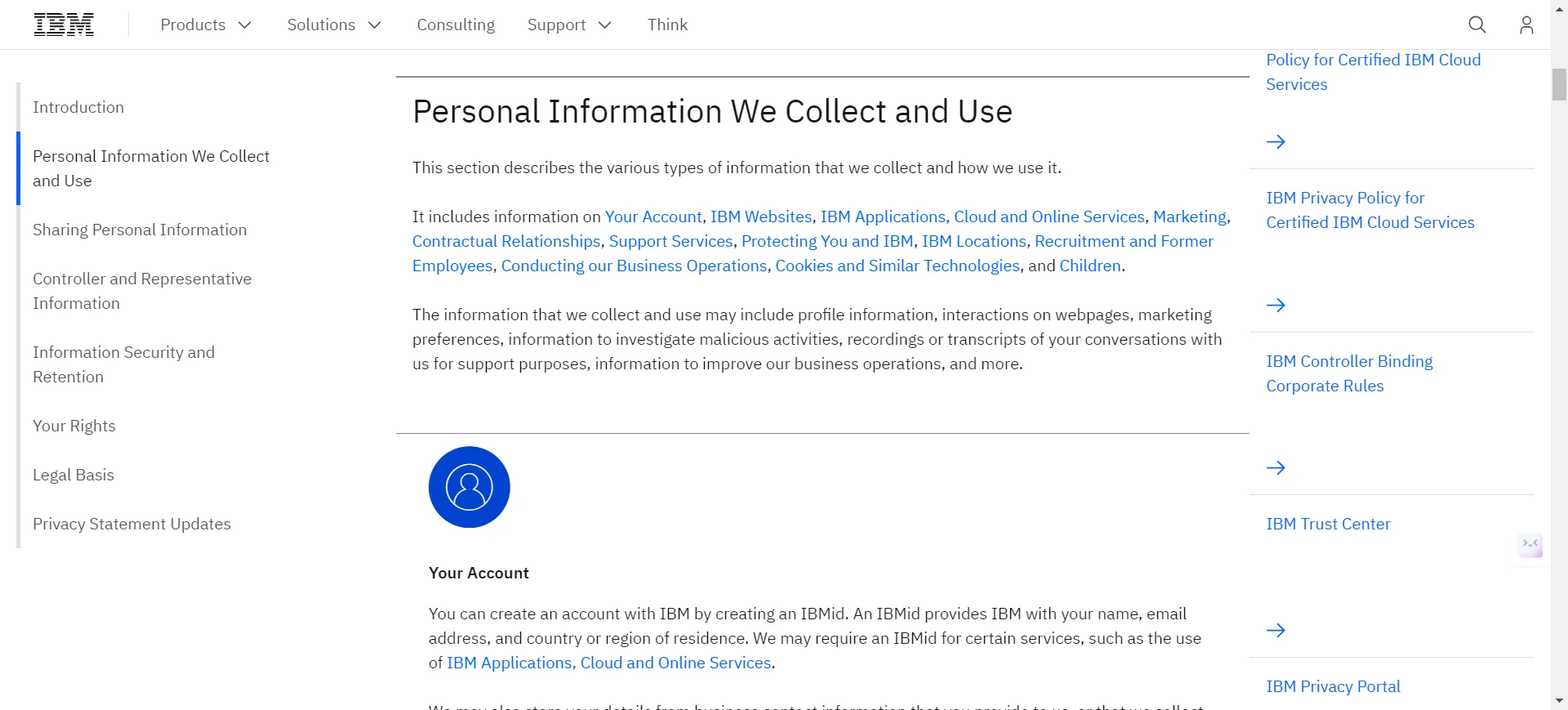Open IBM Trust Center link
The height and width of the screenshot is (710, 1568).
[1328, 524]
